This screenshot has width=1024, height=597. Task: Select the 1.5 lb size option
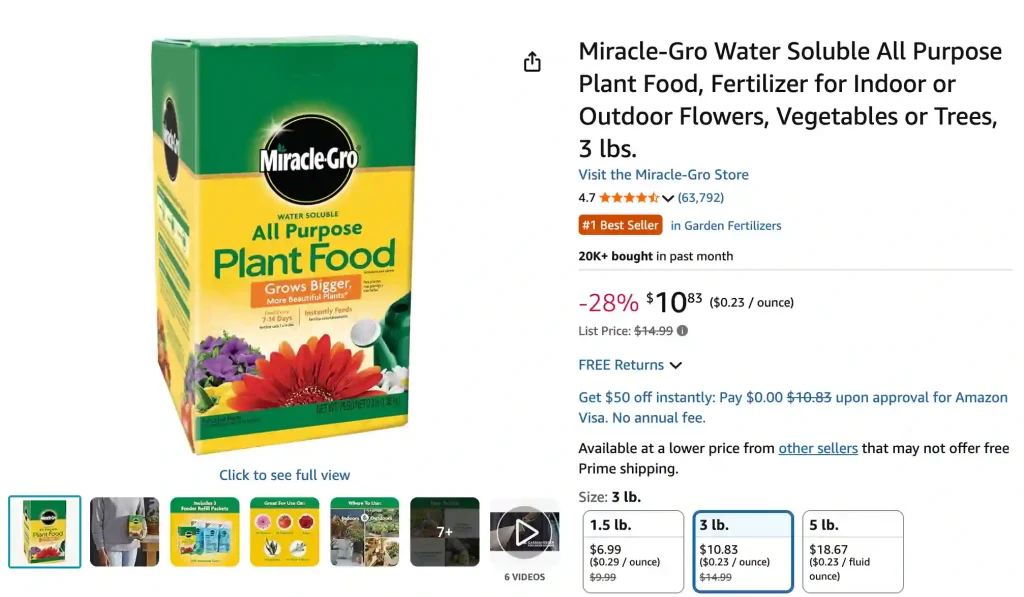click(x=633, y=550)
